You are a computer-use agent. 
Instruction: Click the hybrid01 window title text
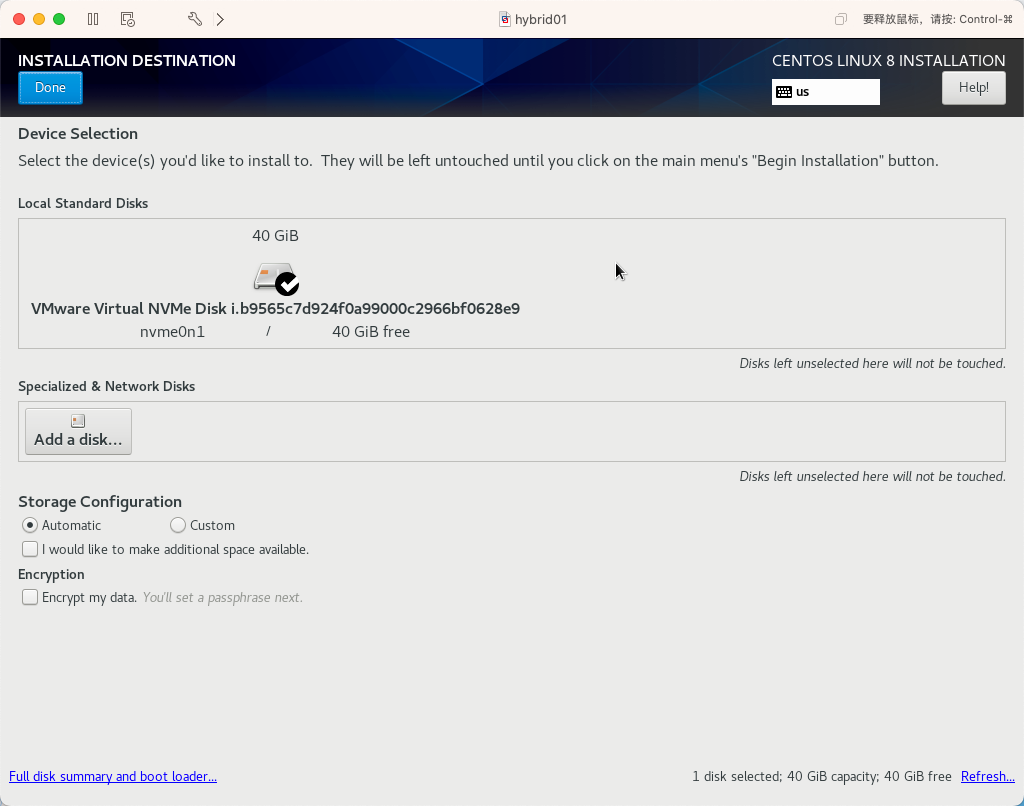click(x=541, y=19)
